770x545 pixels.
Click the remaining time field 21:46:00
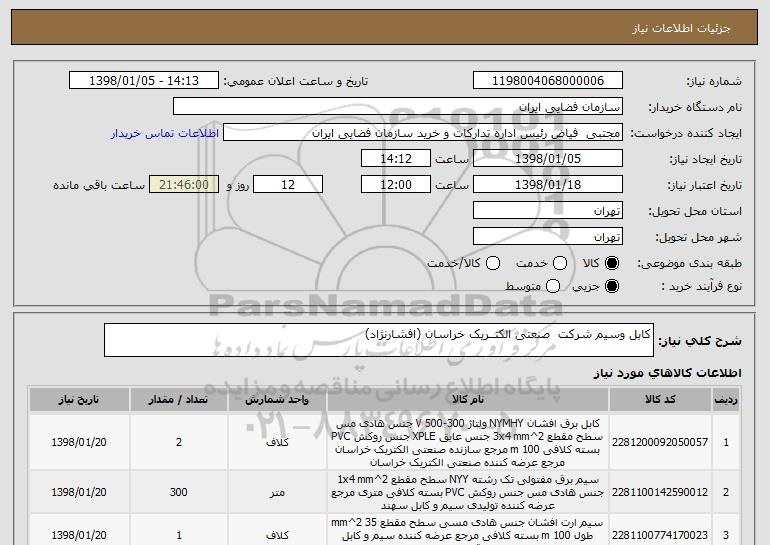[184, 185]
